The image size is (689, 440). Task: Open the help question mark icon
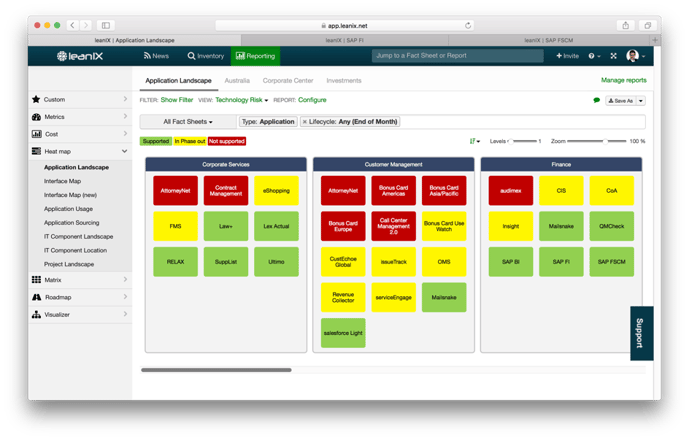(x=591, y=56)
